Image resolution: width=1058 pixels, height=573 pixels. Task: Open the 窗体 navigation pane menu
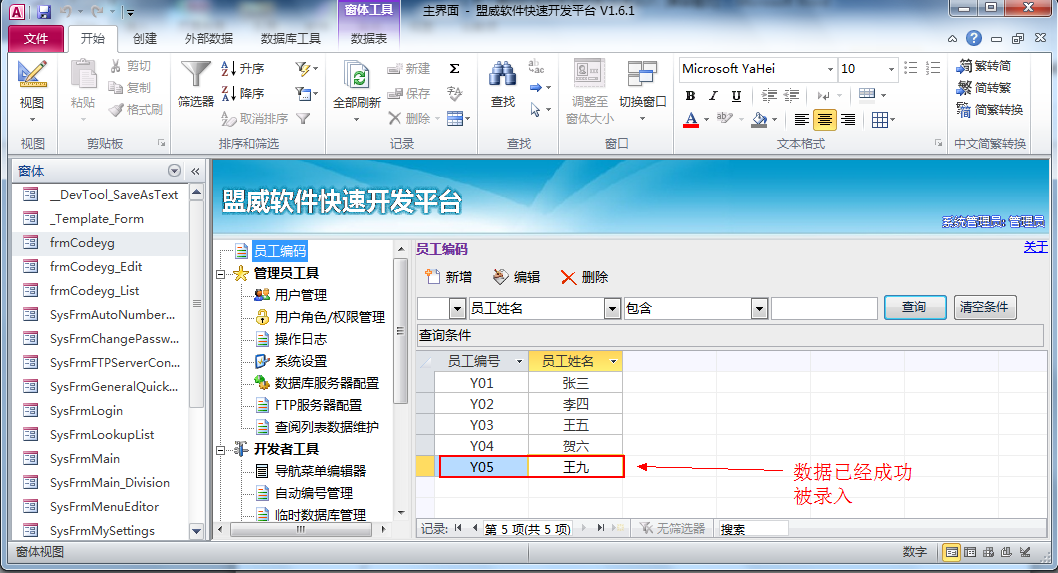[174, 171]
